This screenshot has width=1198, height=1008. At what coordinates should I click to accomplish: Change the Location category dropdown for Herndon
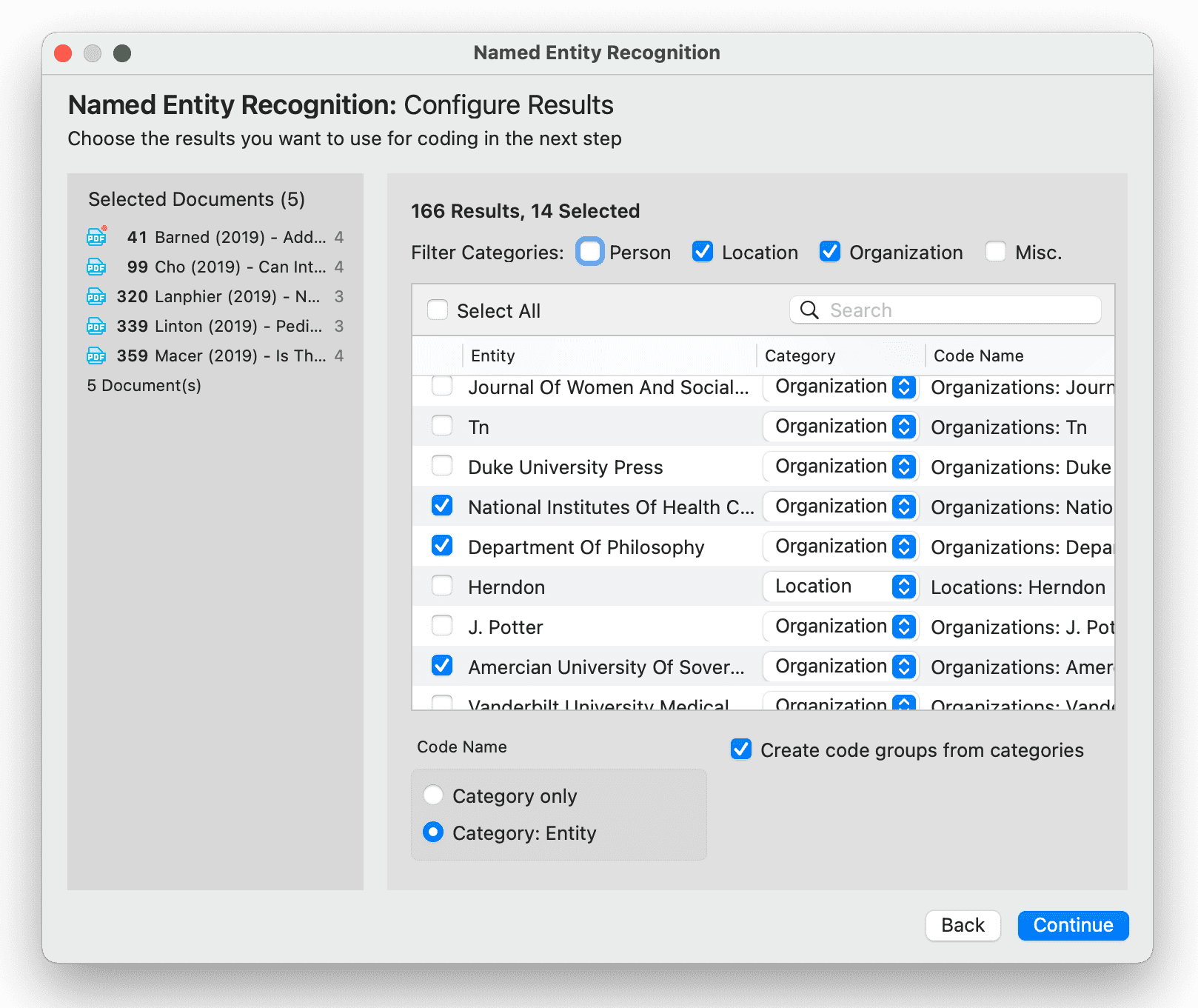pyautogui.click(x=841, y=587)
